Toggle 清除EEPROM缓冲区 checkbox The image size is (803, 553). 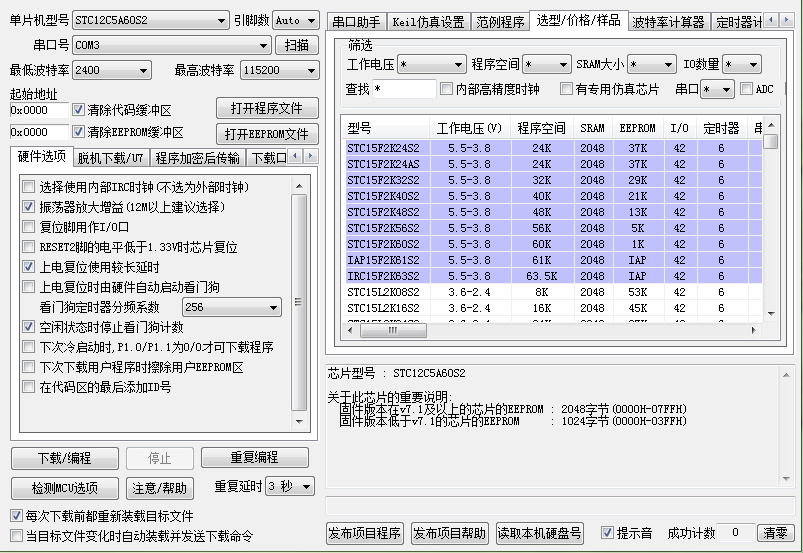click(x=78, y=132)
